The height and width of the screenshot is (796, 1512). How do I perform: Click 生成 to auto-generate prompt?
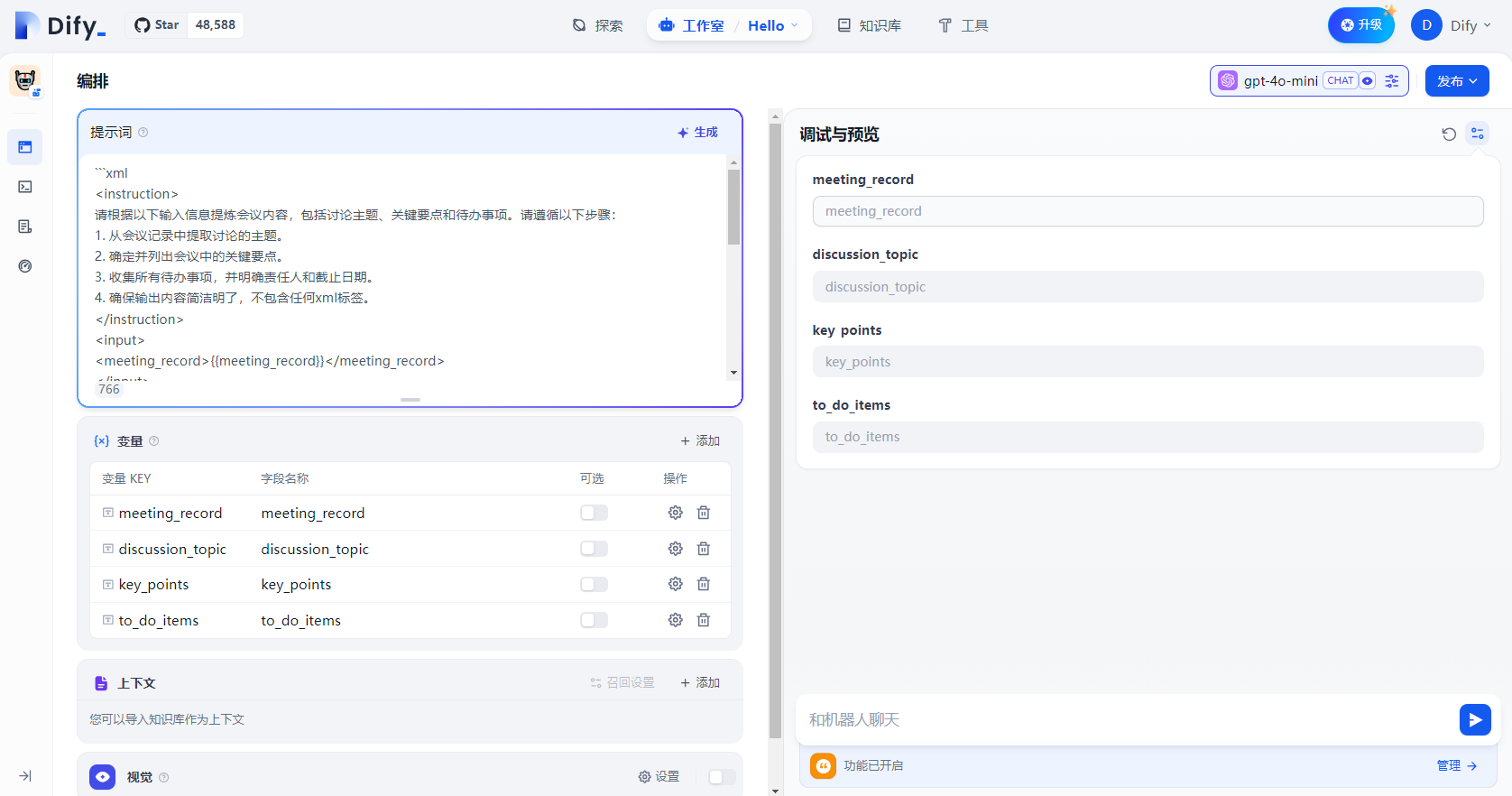[697, 133]
